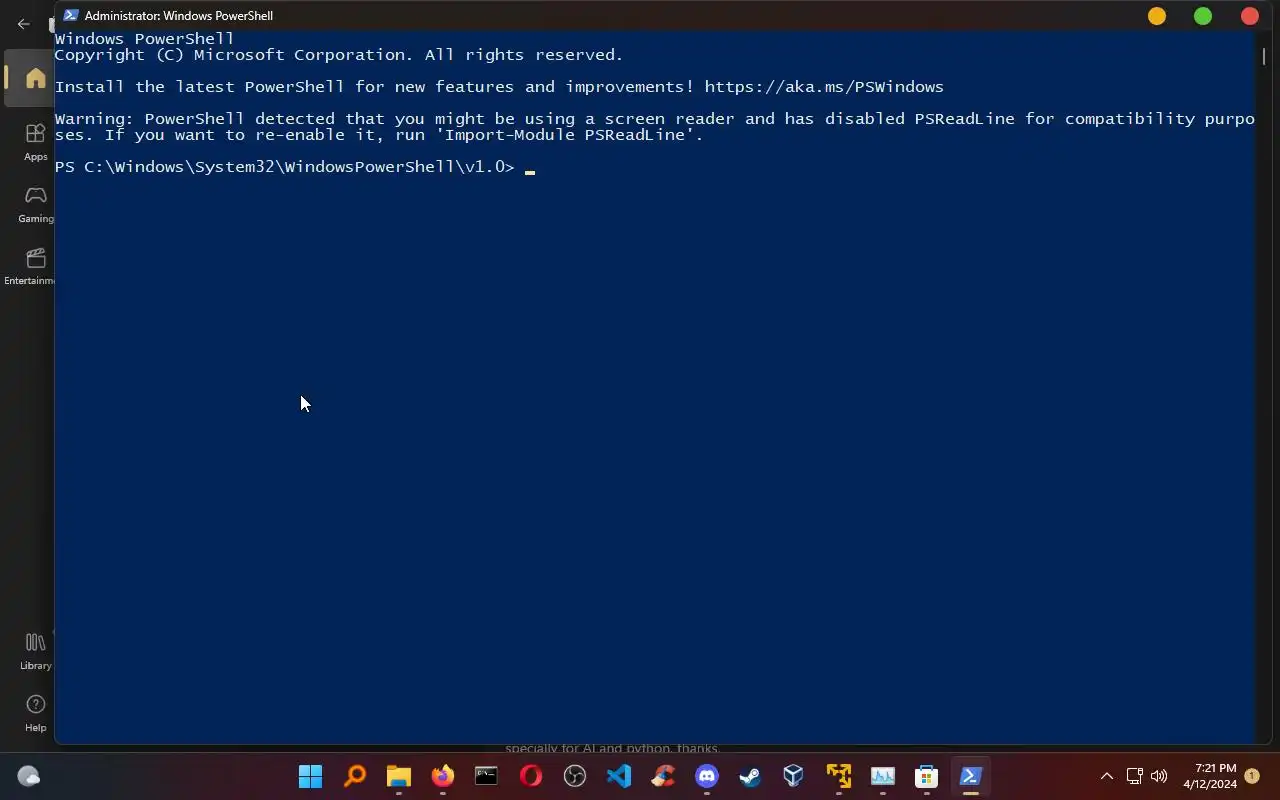Open the volume speaker tray icon
The image size is (1280, 800).
point(1159,776)
